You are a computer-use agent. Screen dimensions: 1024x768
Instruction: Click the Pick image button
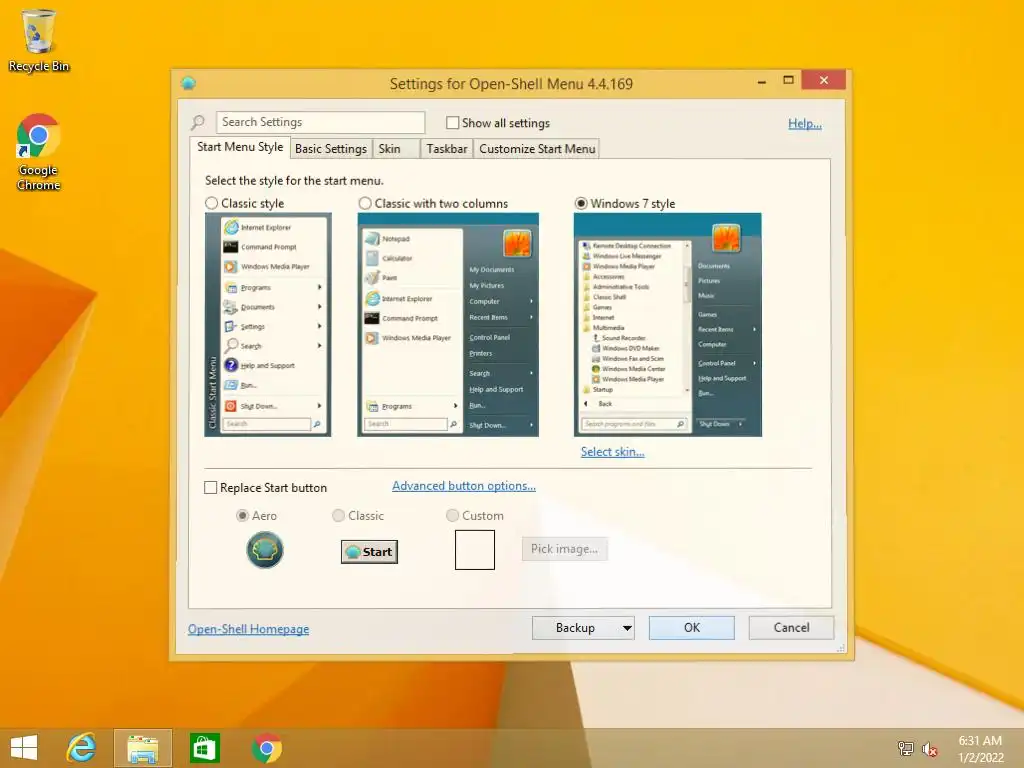click(x=564, y=549)
